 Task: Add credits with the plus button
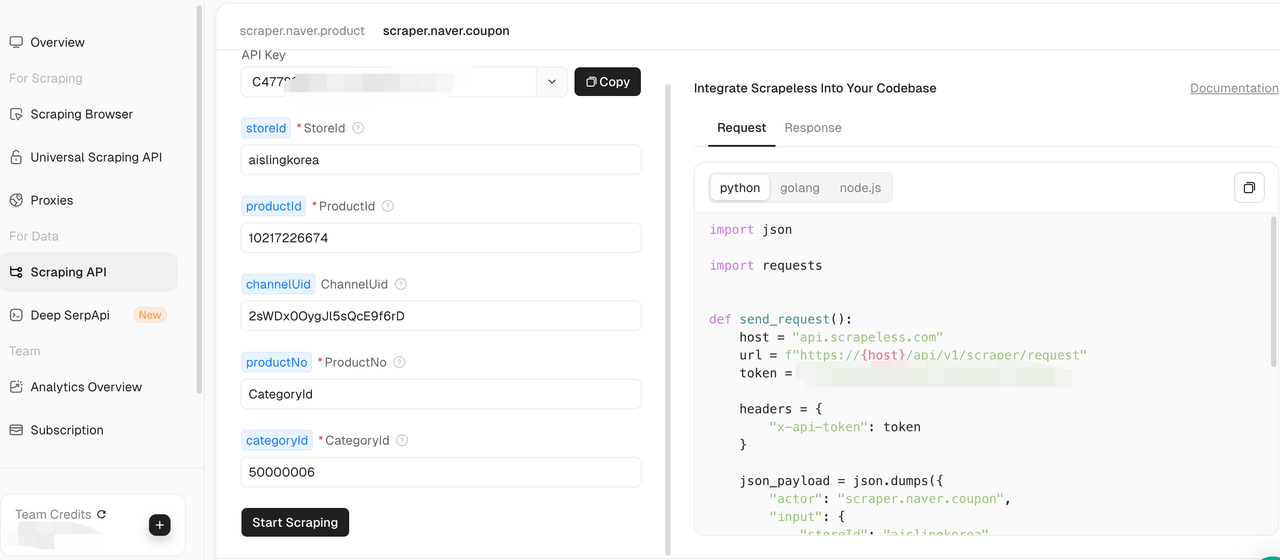pos(159,524)
